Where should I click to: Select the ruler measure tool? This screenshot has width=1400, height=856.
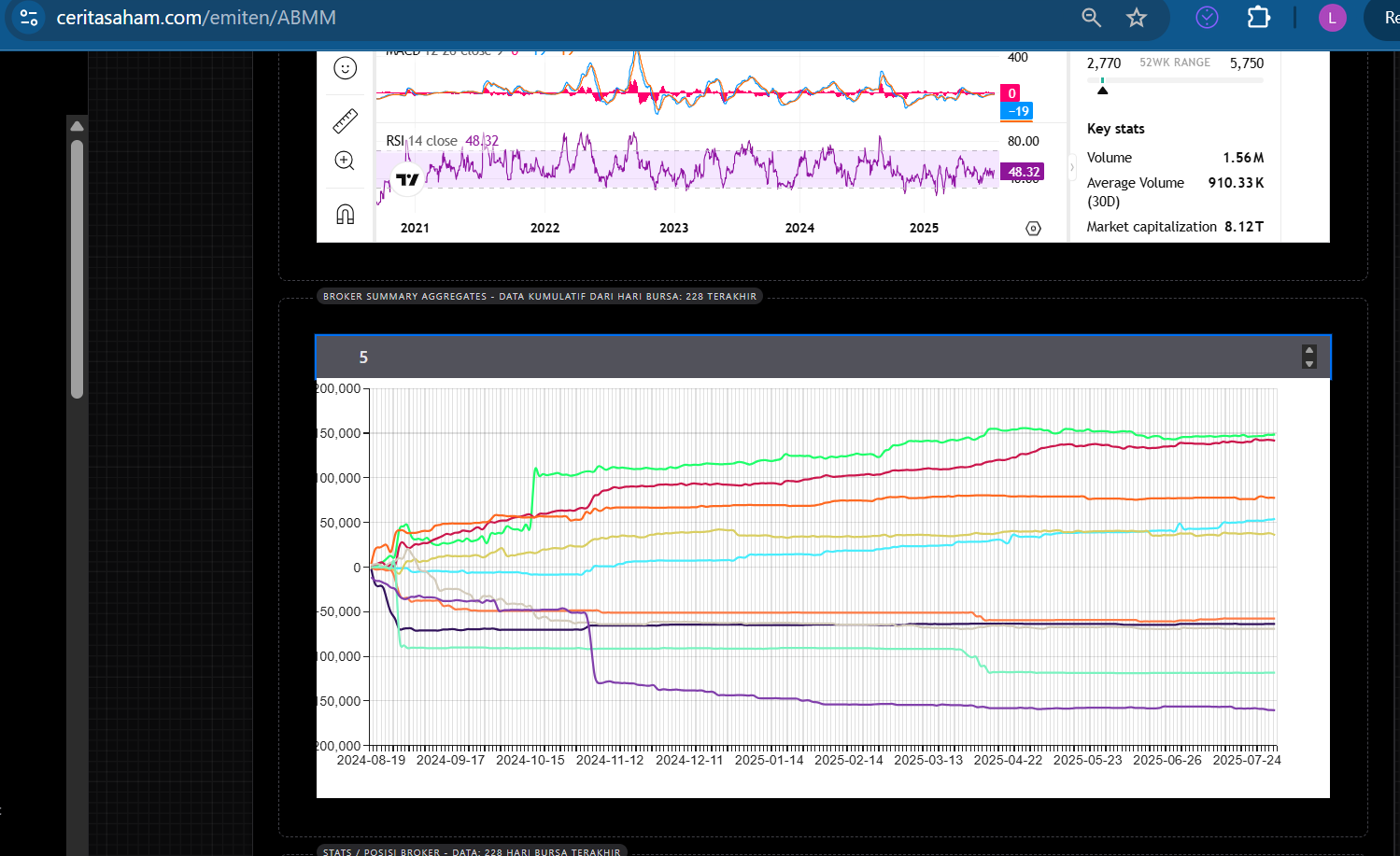[346, 120]
